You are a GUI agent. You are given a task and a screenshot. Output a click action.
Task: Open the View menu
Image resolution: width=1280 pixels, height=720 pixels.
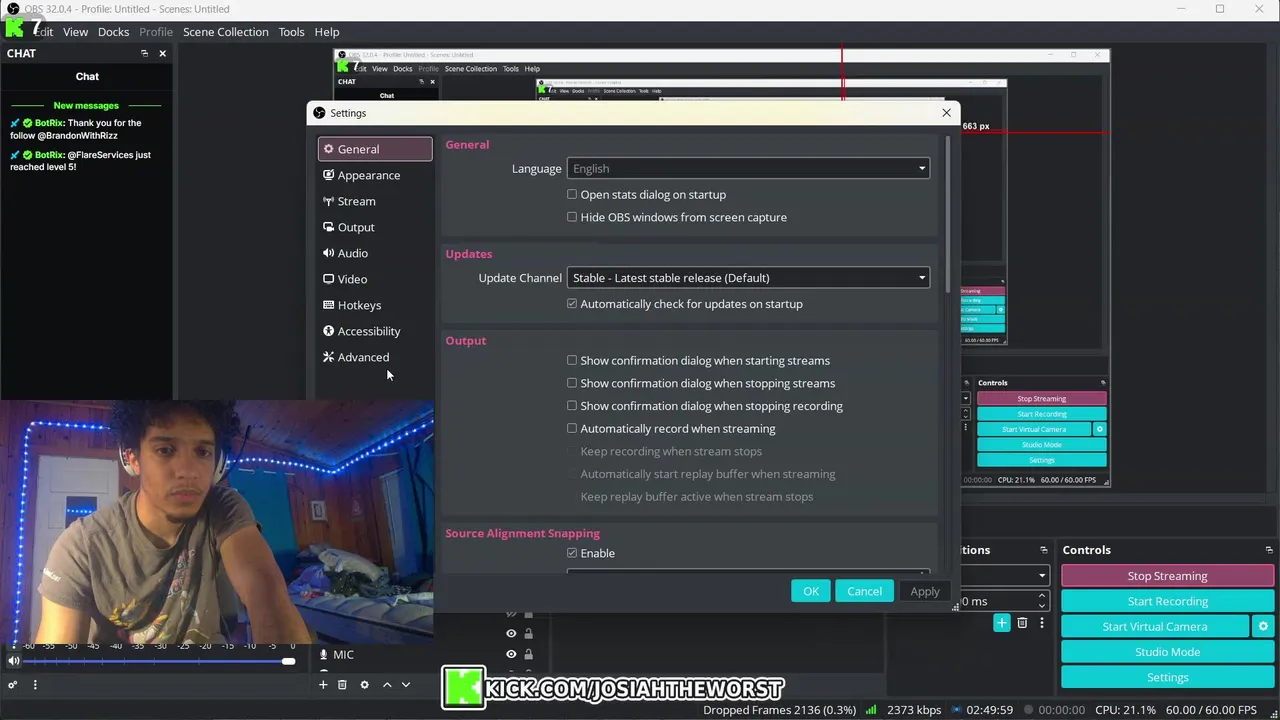tap(75, 32)
